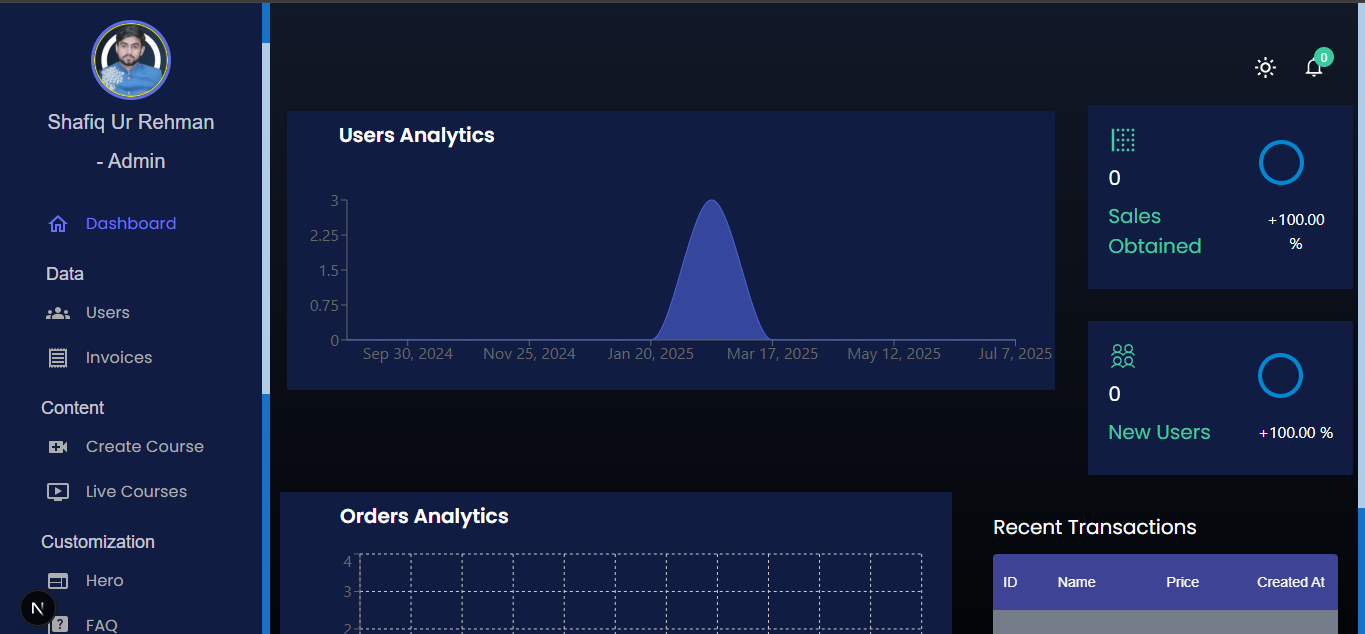
Task: Click the FAQ question mark icon
Action: (58, 625)
